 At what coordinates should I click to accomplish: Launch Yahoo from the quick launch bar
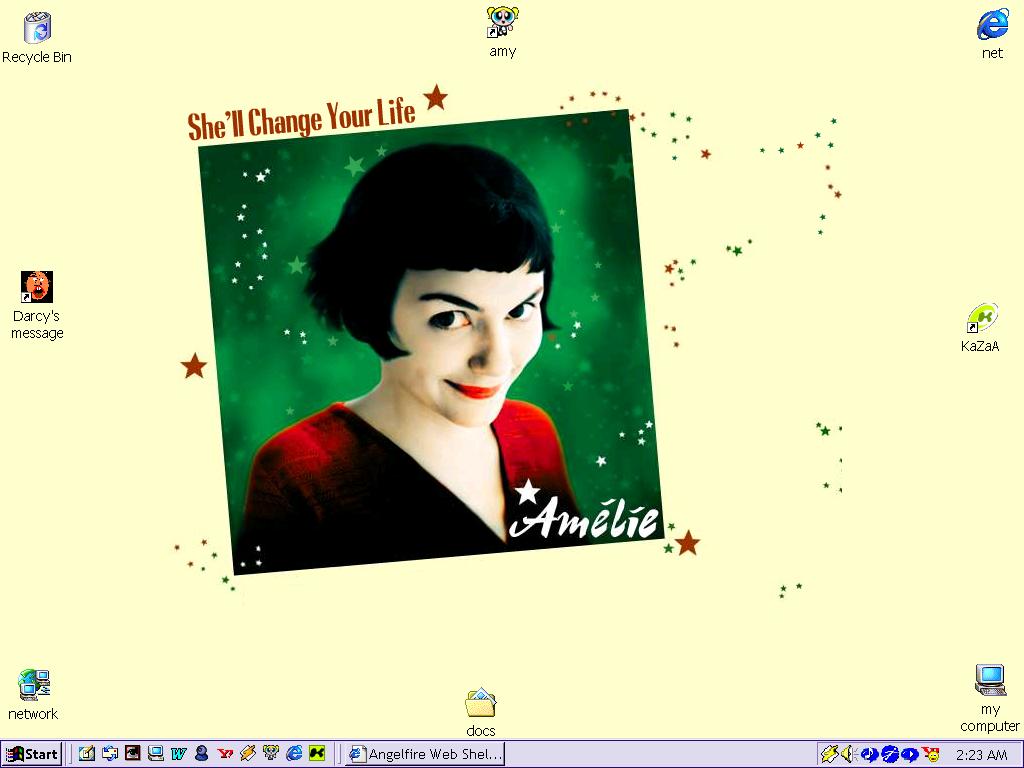225,754
